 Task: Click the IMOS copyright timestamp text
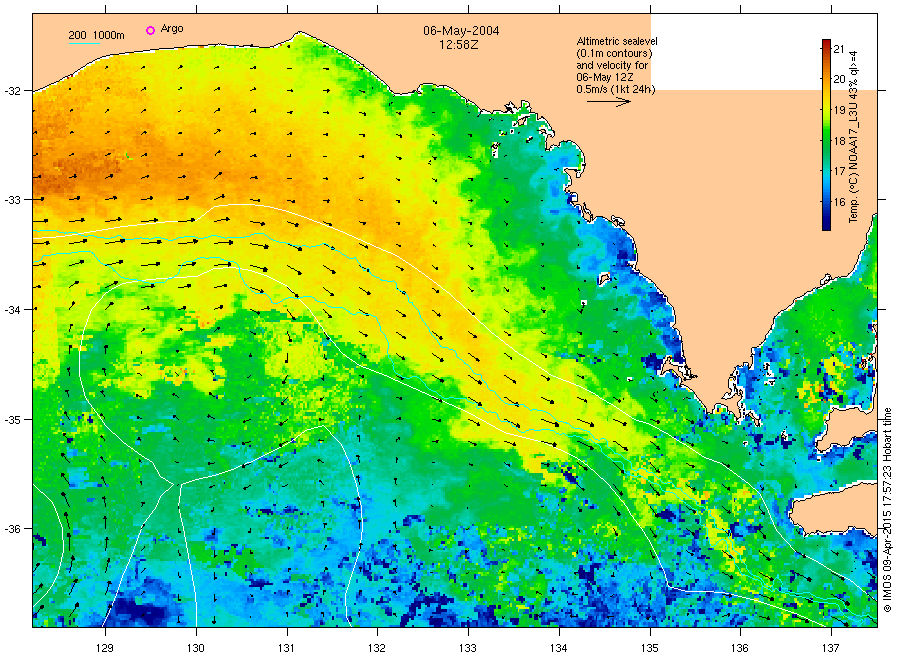tap(887, 510)
